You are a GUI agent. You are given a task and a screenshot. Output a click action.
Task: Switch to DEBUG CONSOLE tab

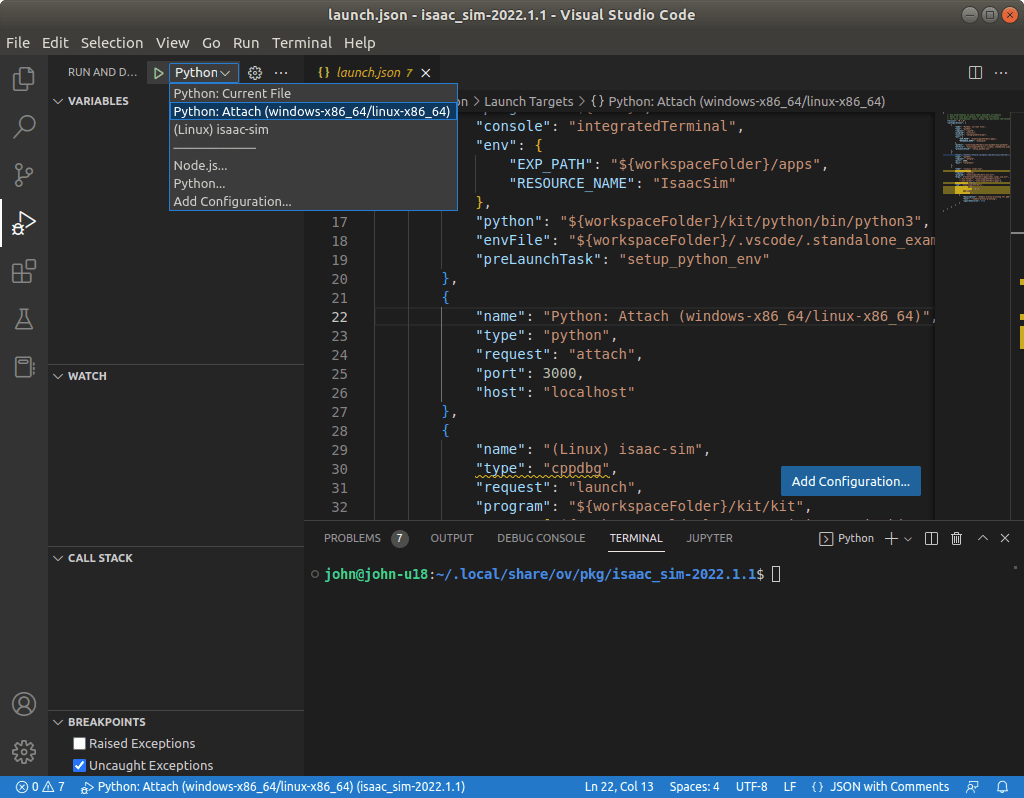tap(541, 538)
